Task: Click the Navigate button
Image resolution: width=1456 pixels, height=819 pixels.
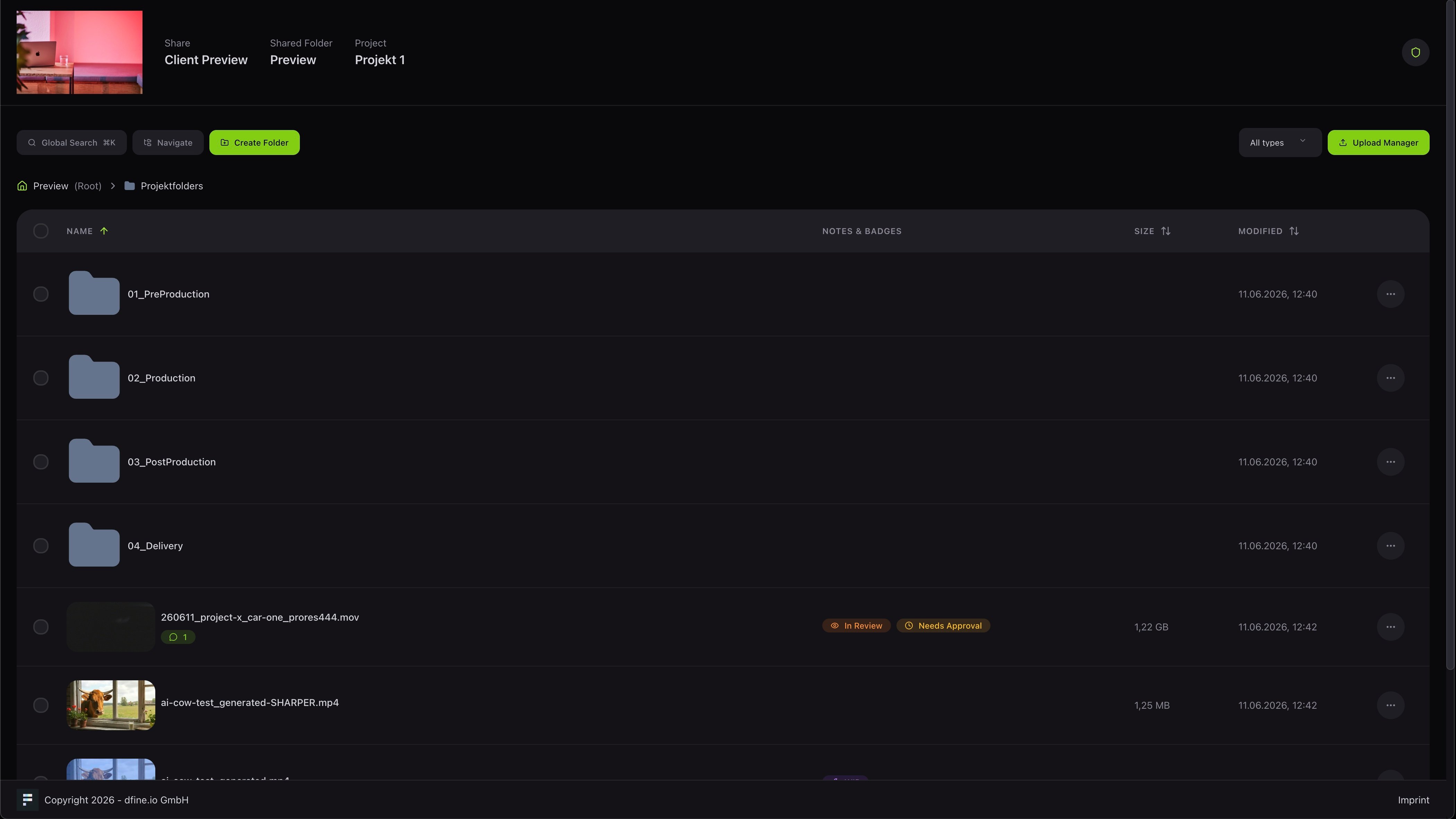Action: click(168, 143)
